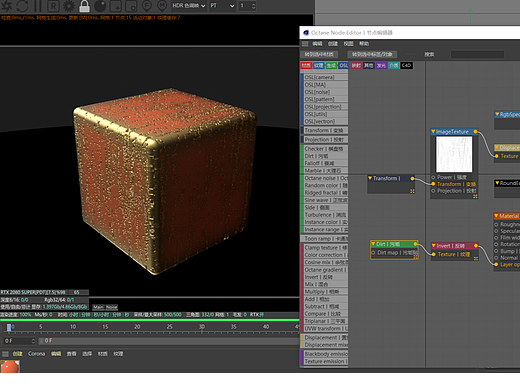This screenshot has width=520, height=390.
Task: Click the Checker node list button
Action: [324, 149]
